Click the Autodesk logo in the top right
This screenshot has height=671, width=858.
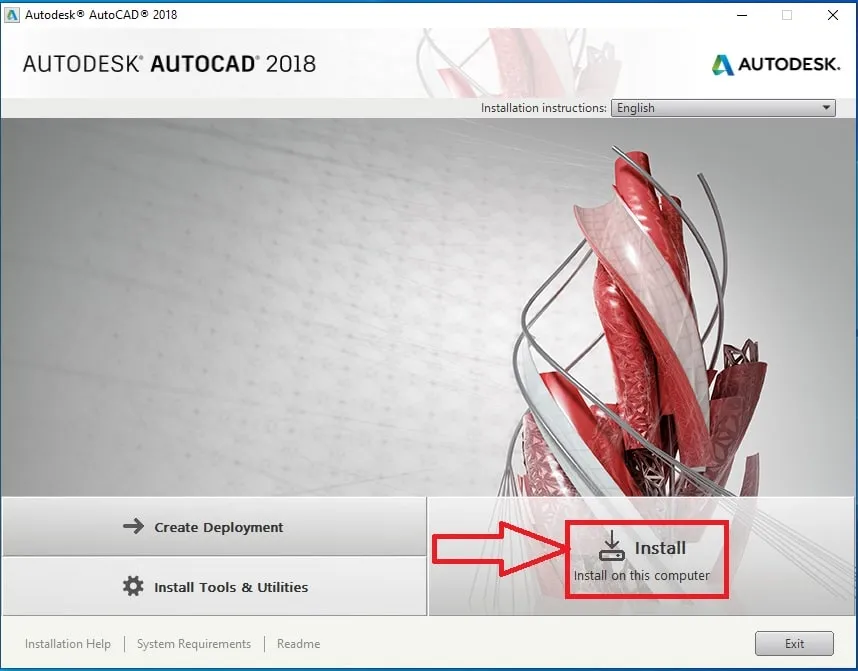(x=776, y=63)
